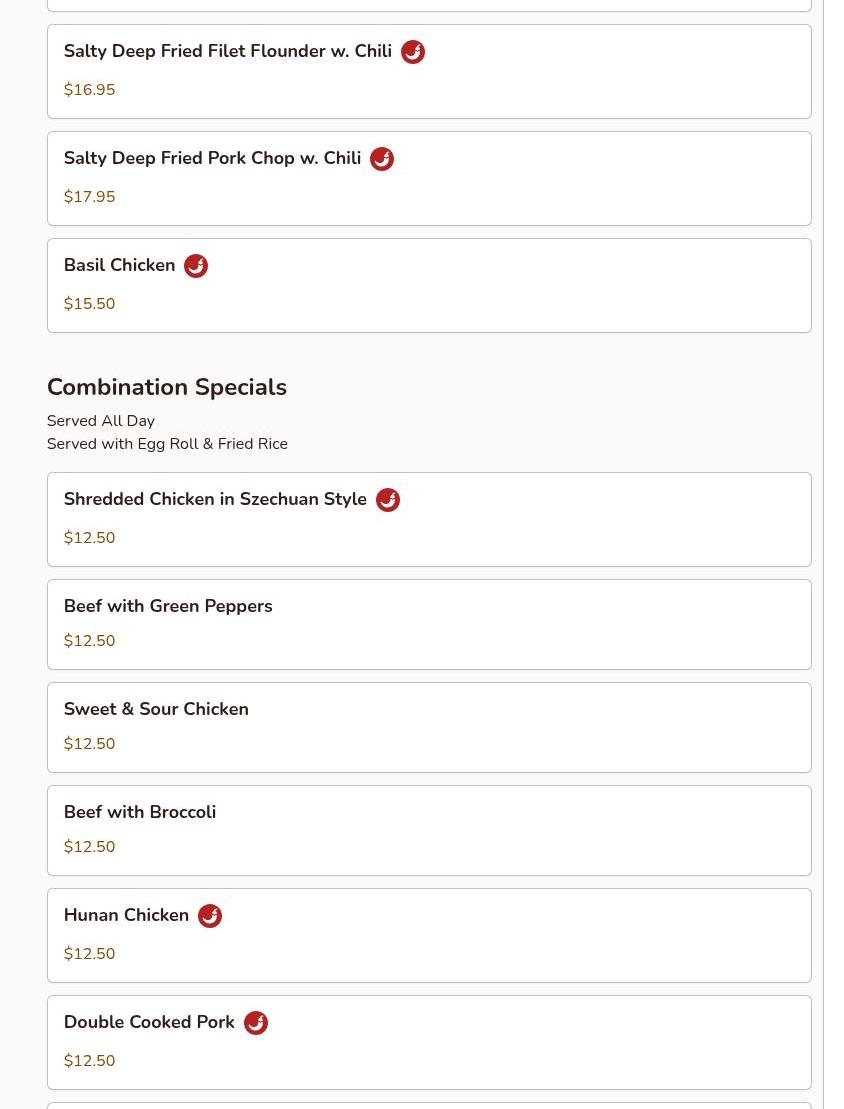Select Beef with Green Peppers combination
844x1109 pixels.
point(168,607)
